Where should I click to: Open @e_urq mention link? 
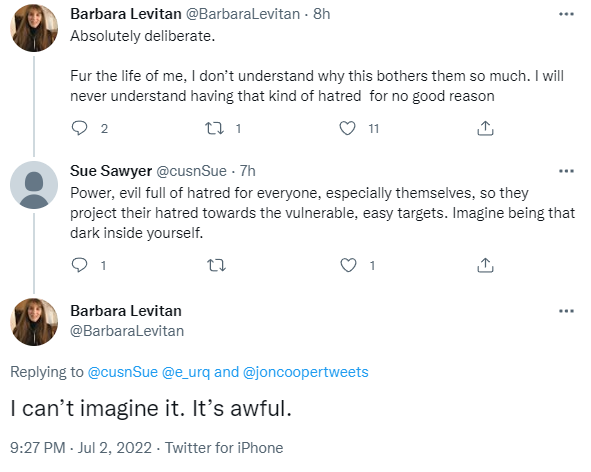(x=186, y=372)
